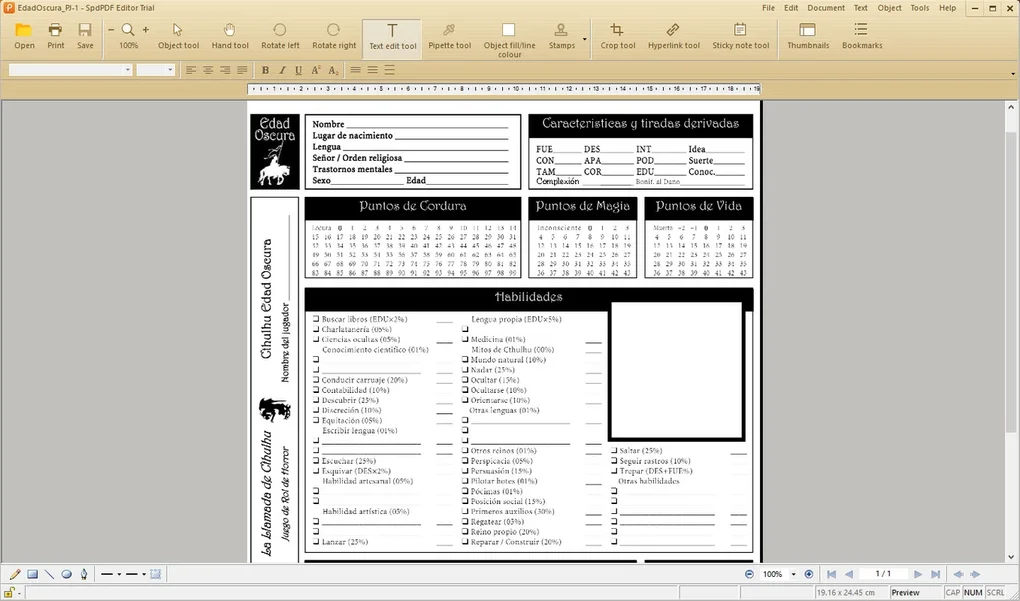Screen dimensions: 1020x601
Task: Show the Bookmarks panel
Action: point(862,36)
